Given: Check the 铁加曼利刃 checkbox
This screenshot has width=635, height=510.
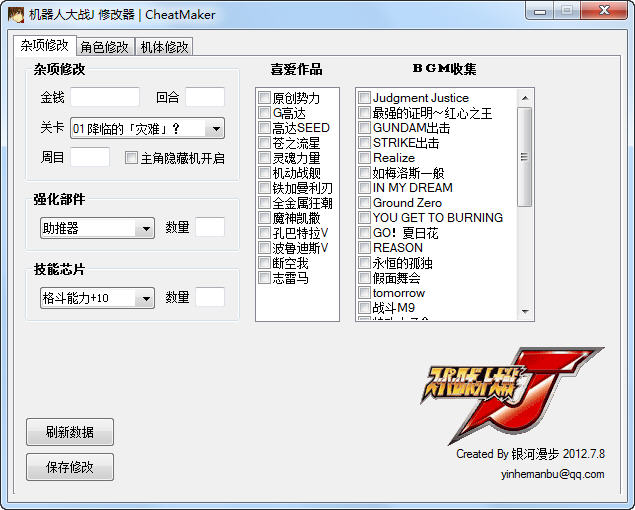Looking at the screenshot, I should click(x=264, y=188).
